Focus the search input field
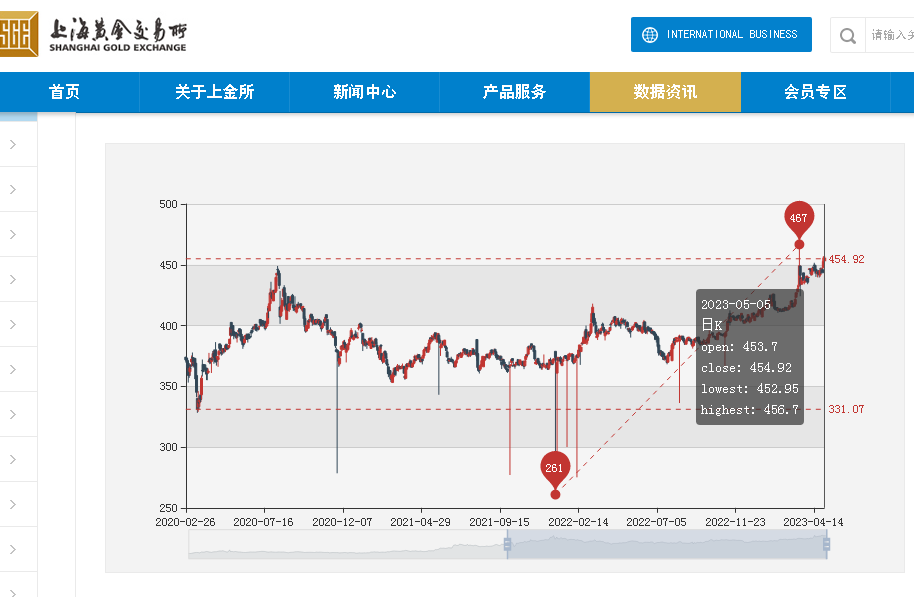 (x=891, y=35)
